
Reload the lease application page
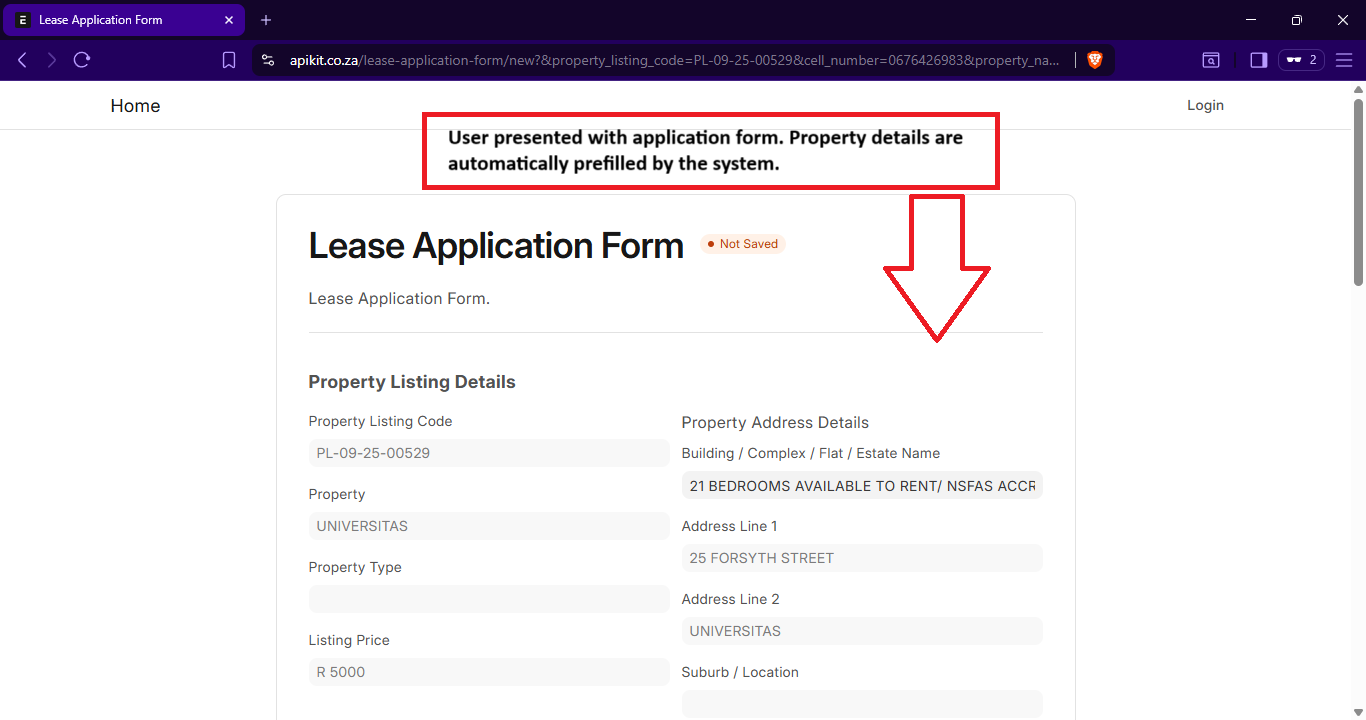click(82, 60)
